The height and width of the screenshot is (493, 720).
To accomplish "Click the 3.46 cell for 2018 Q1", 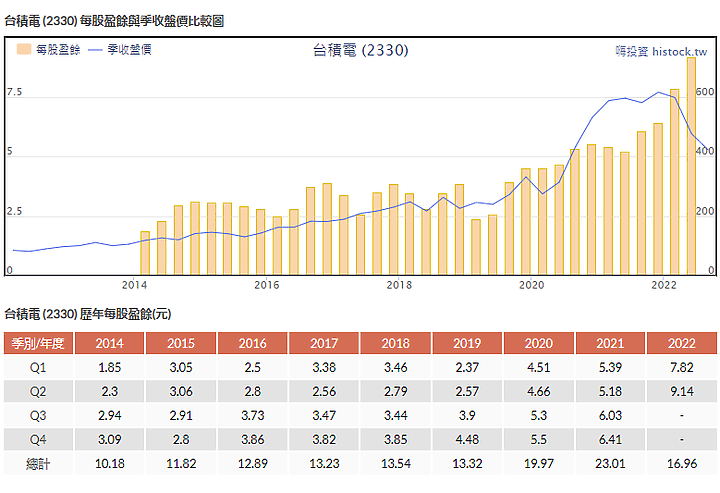I will click(396, 367).
